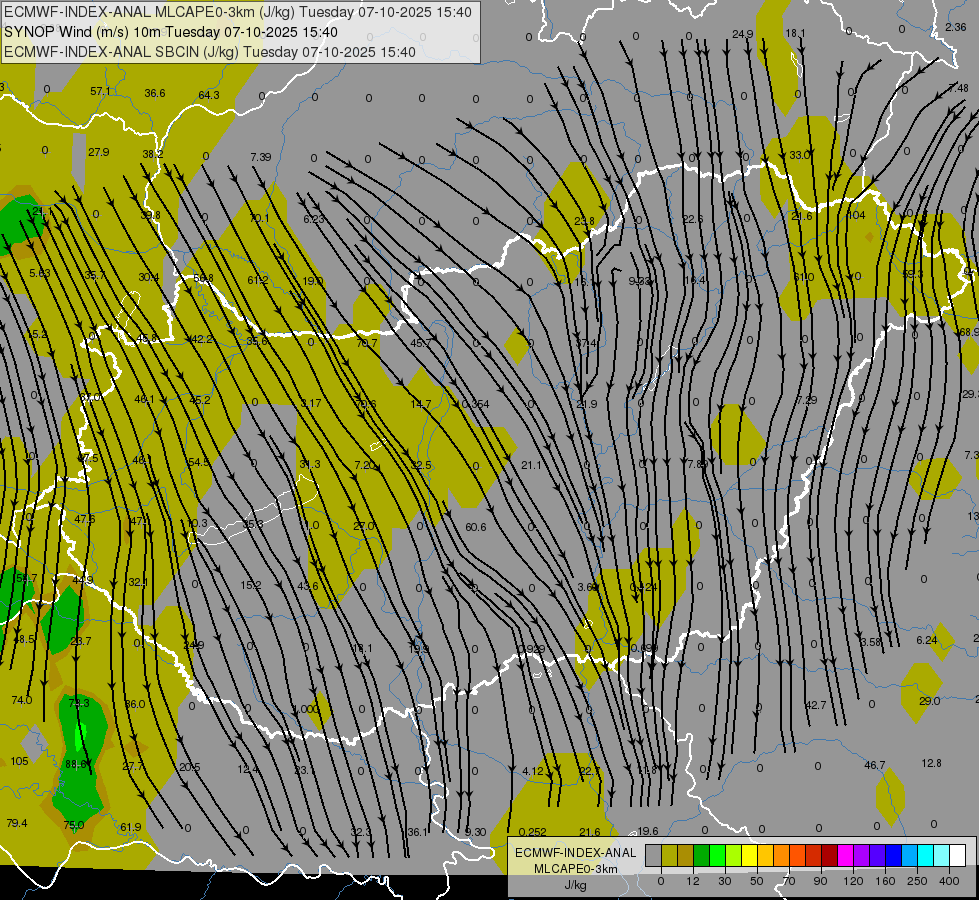Select the MLCAPE0-3km title line at top
The image size is (979, 900).
[x=238, y=12]
